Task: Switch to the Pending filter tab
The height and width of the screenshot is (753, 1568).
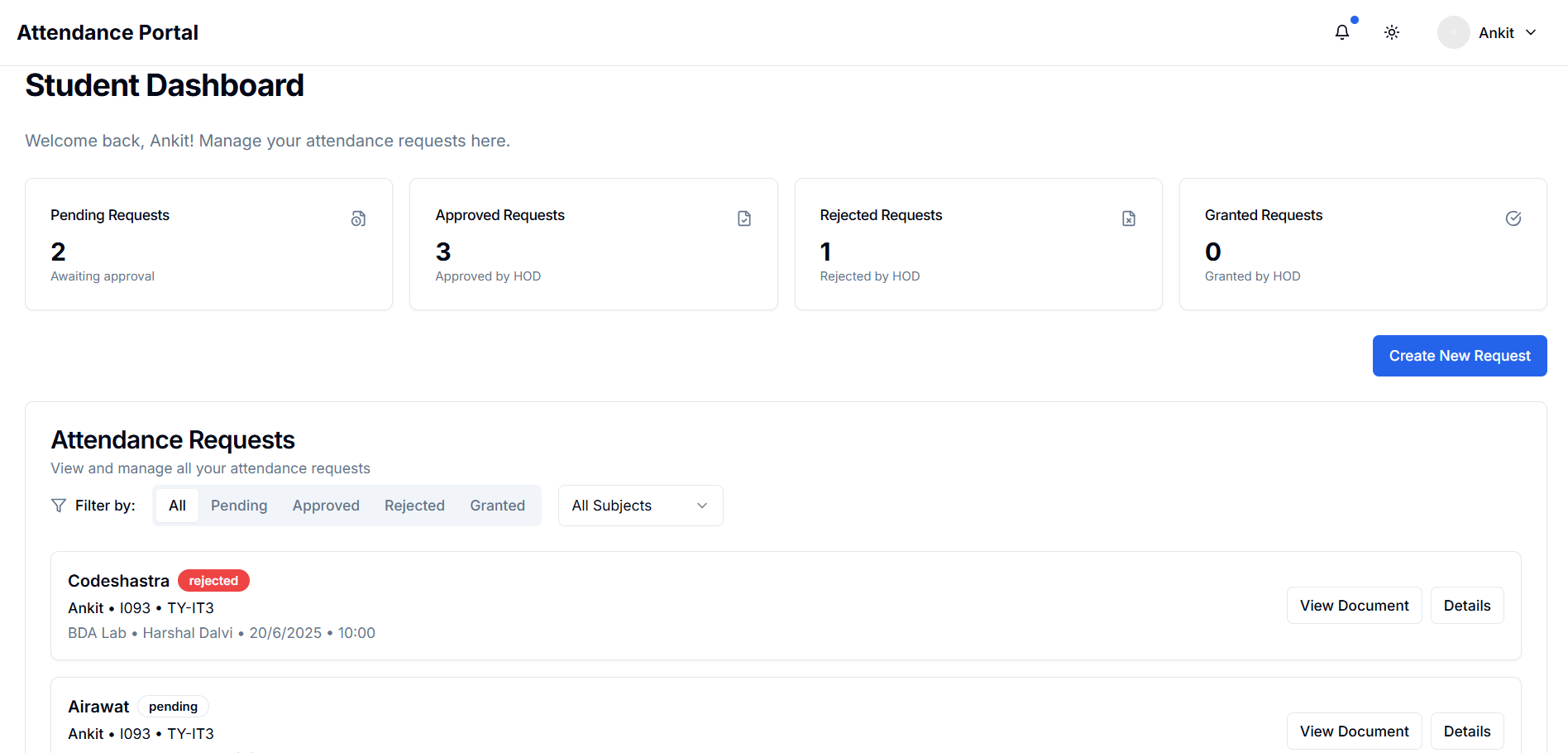Action: [x=239, y=506]
